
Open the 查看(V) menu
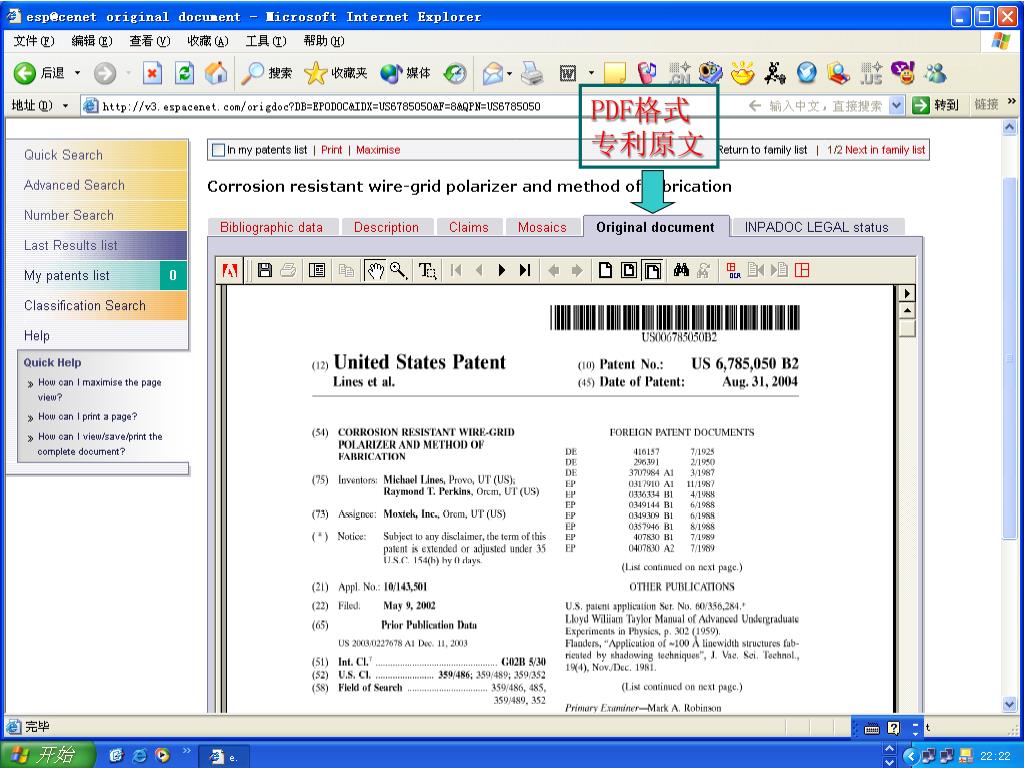coord(150,41)
